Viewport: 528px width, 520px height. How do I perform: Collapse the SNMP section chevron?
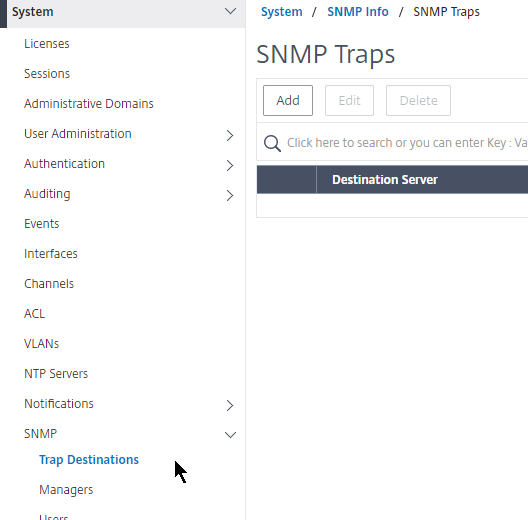pyautogui.click(x=230, y=435)
